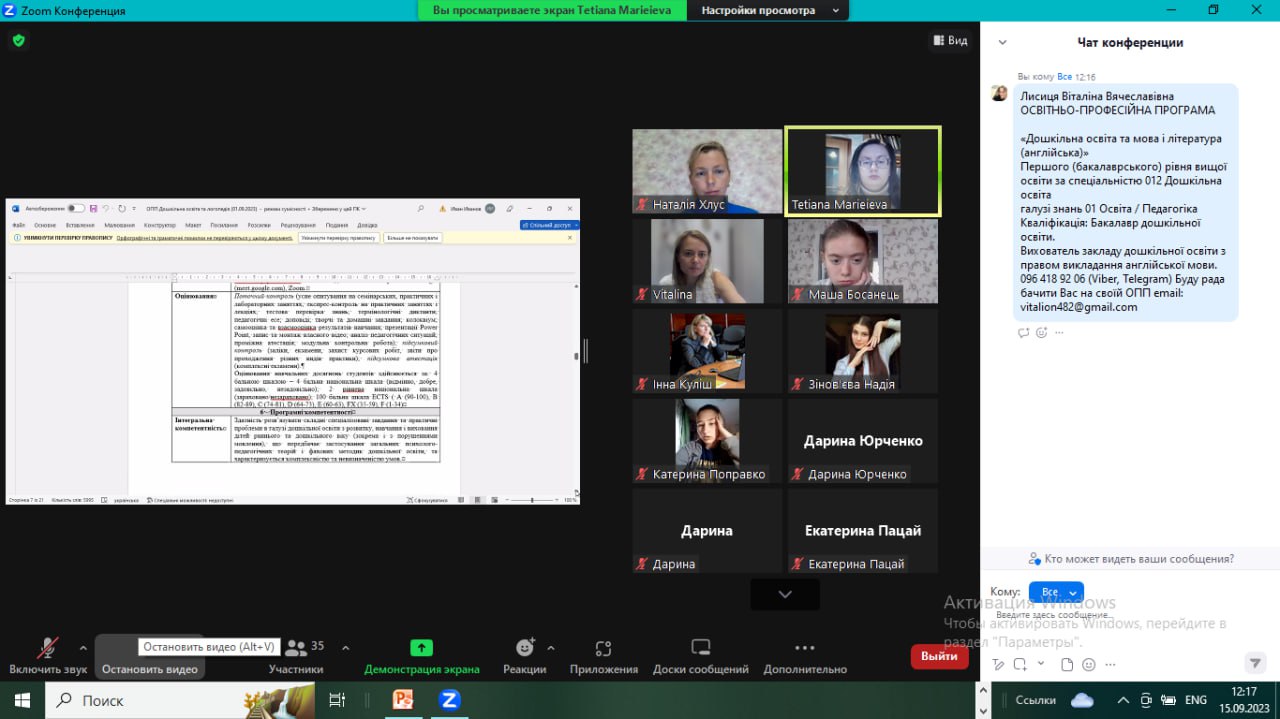This screenshot has width=1280, height=719.
Task: Select Зінов'єва Надія video tile
Action: (x=862, y=351)
